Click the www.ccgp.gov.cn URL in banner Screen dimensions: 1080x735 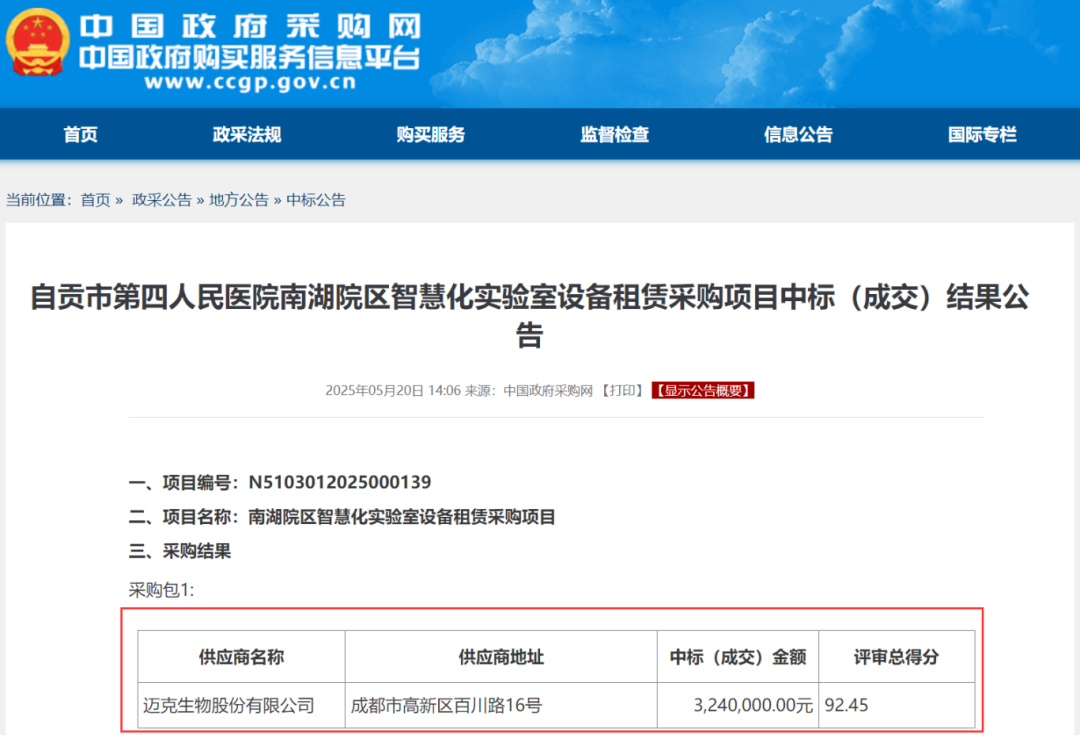[x=249, y=83]
